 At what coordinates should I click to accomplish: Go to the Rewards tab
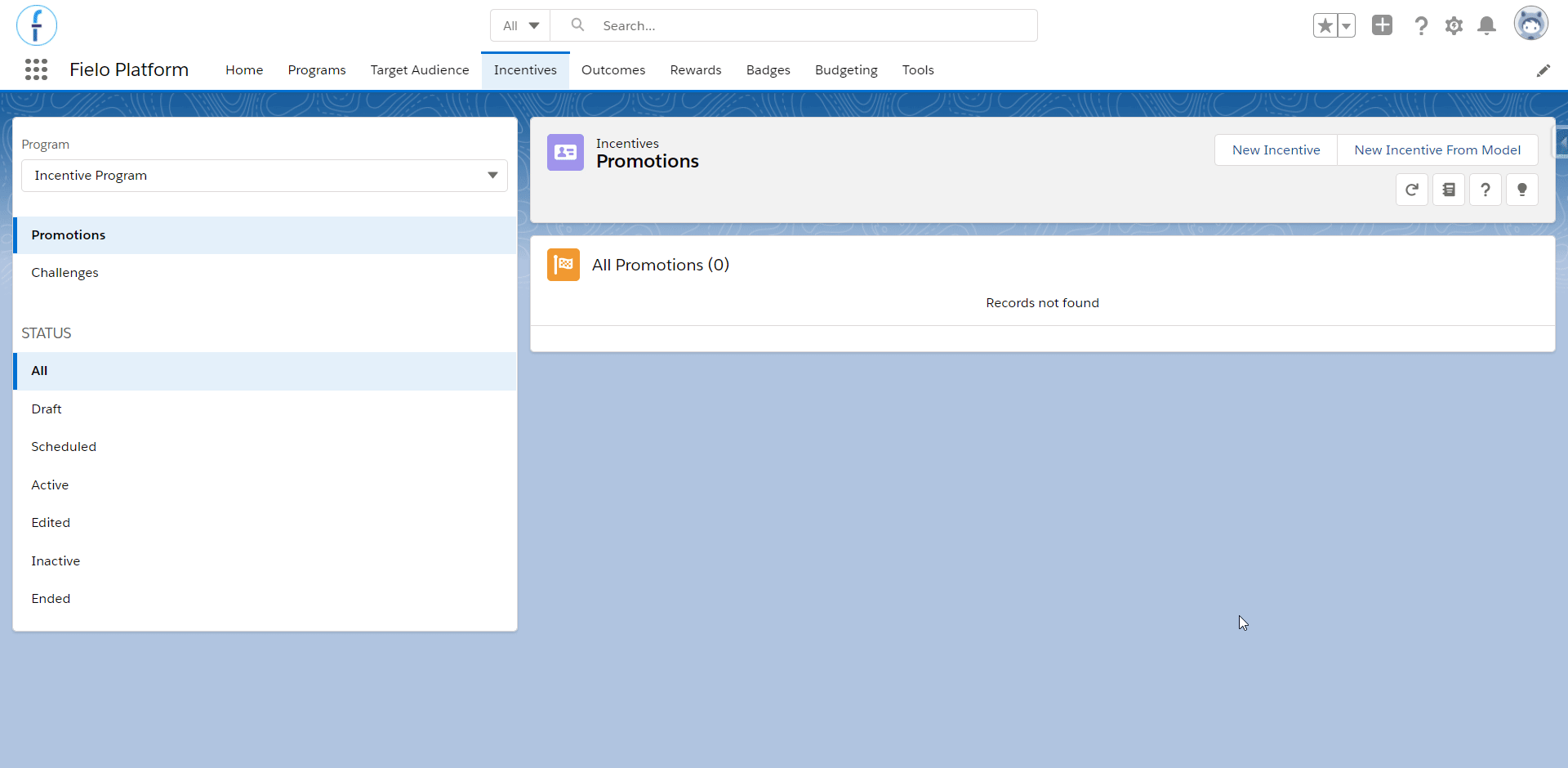696,70
